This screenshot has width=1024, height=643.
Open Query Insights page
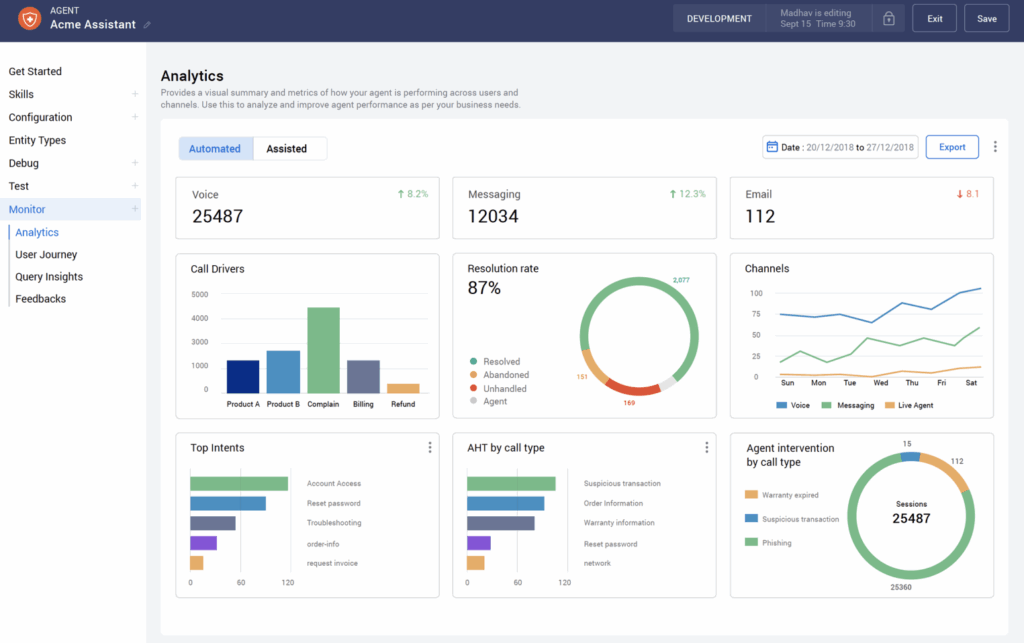pyautogui.click(x=49, y=277)
